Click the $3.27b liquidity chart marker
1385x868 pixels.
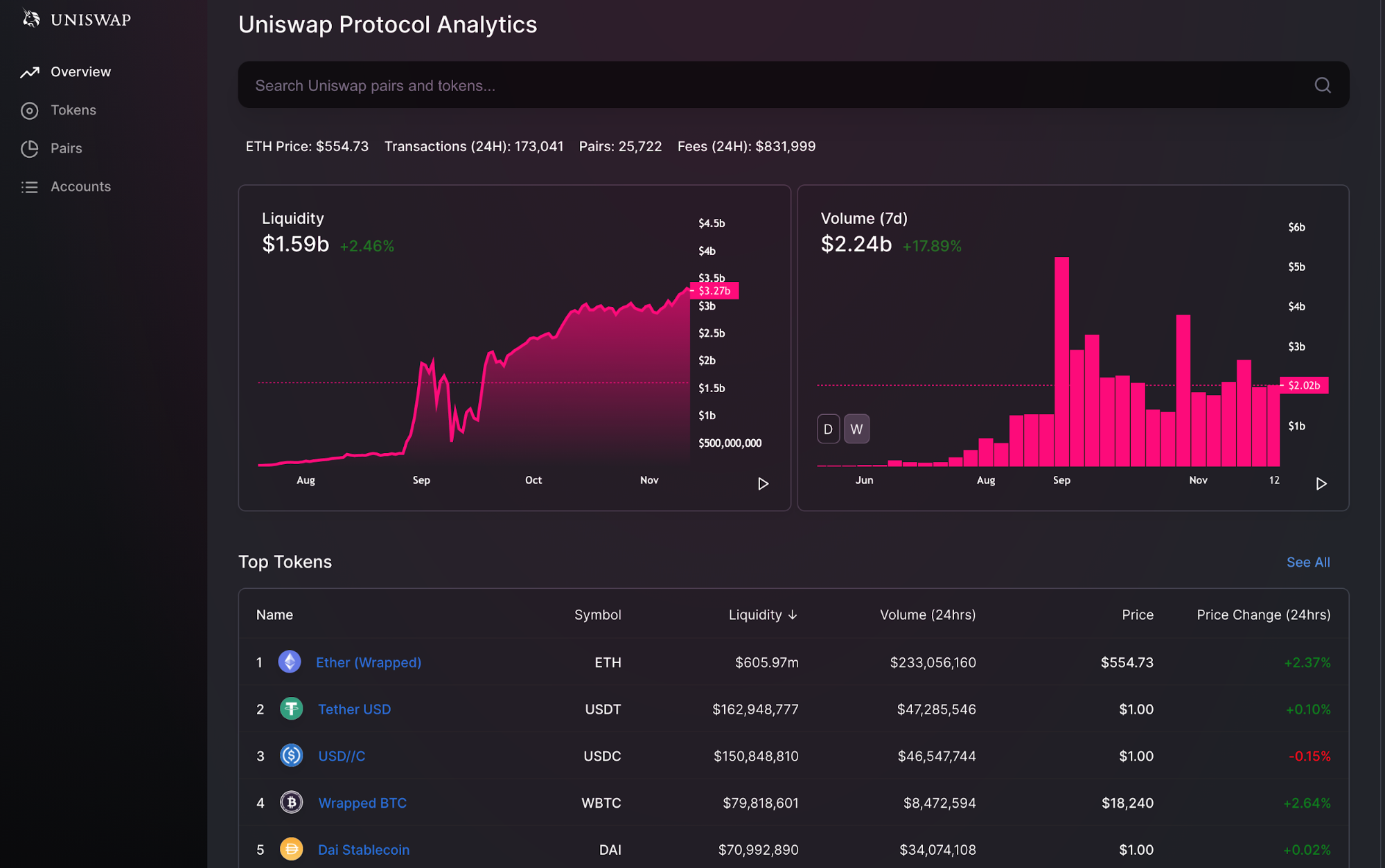[714, 291]
